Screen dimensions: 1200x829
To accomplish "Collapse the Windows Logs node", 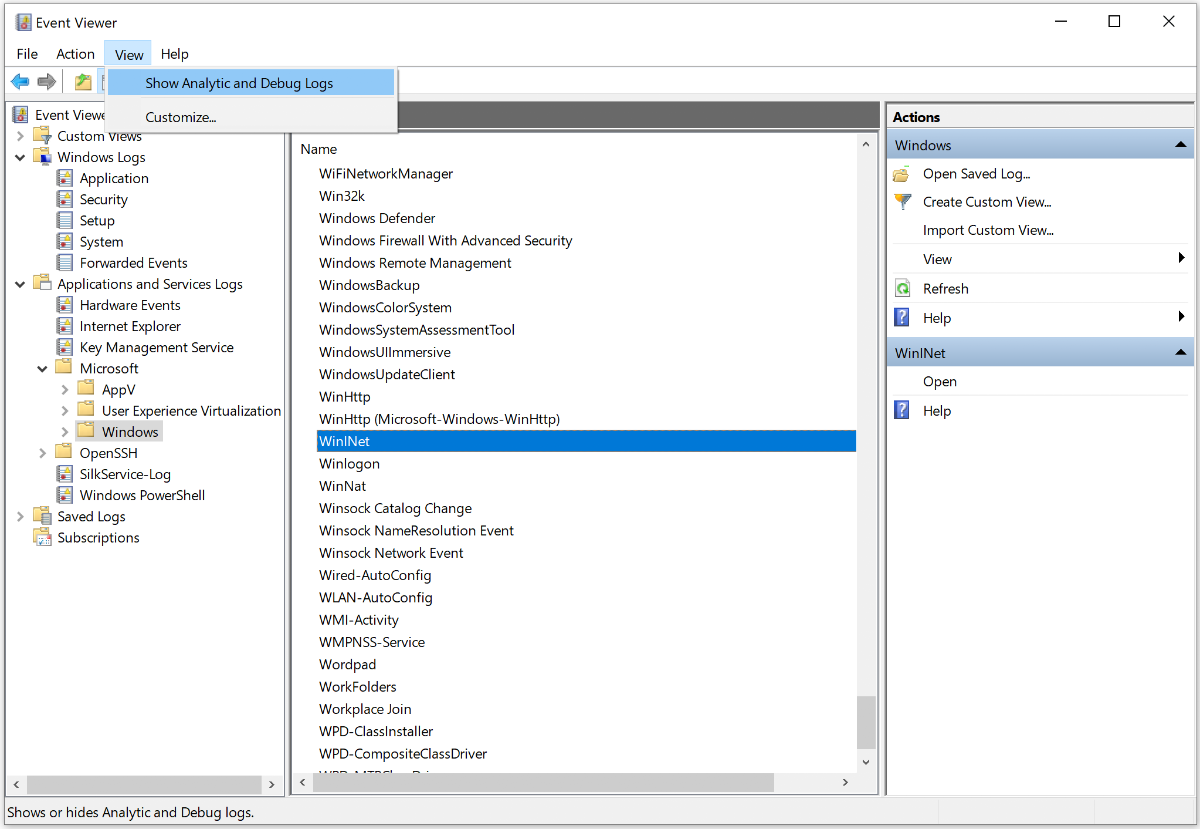I will [x=20, y=157].
